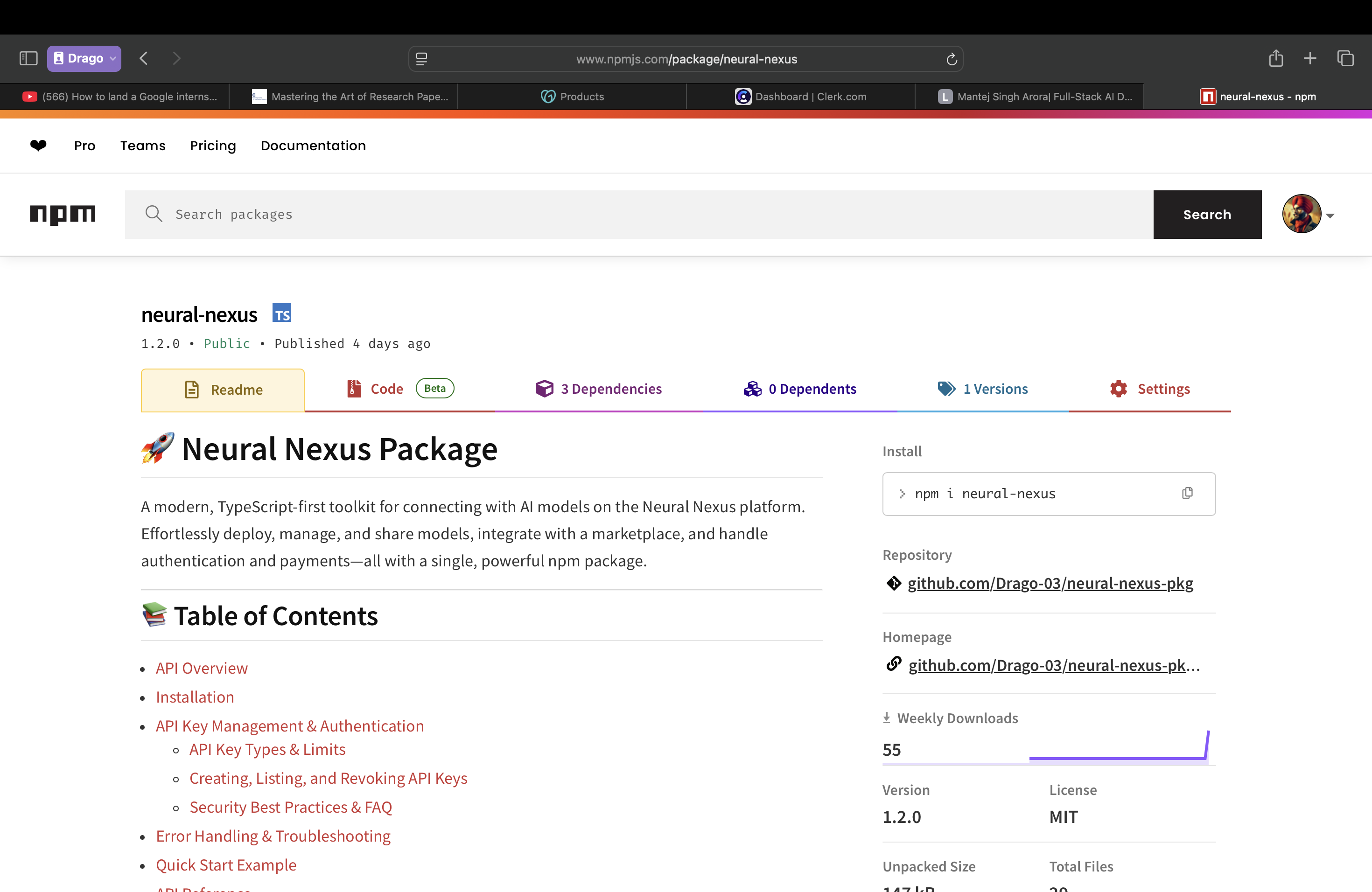Viewport: 1372px width, 892px height.
Task: Switch to the How to land a Google internship tab
Action: point(115,96)
